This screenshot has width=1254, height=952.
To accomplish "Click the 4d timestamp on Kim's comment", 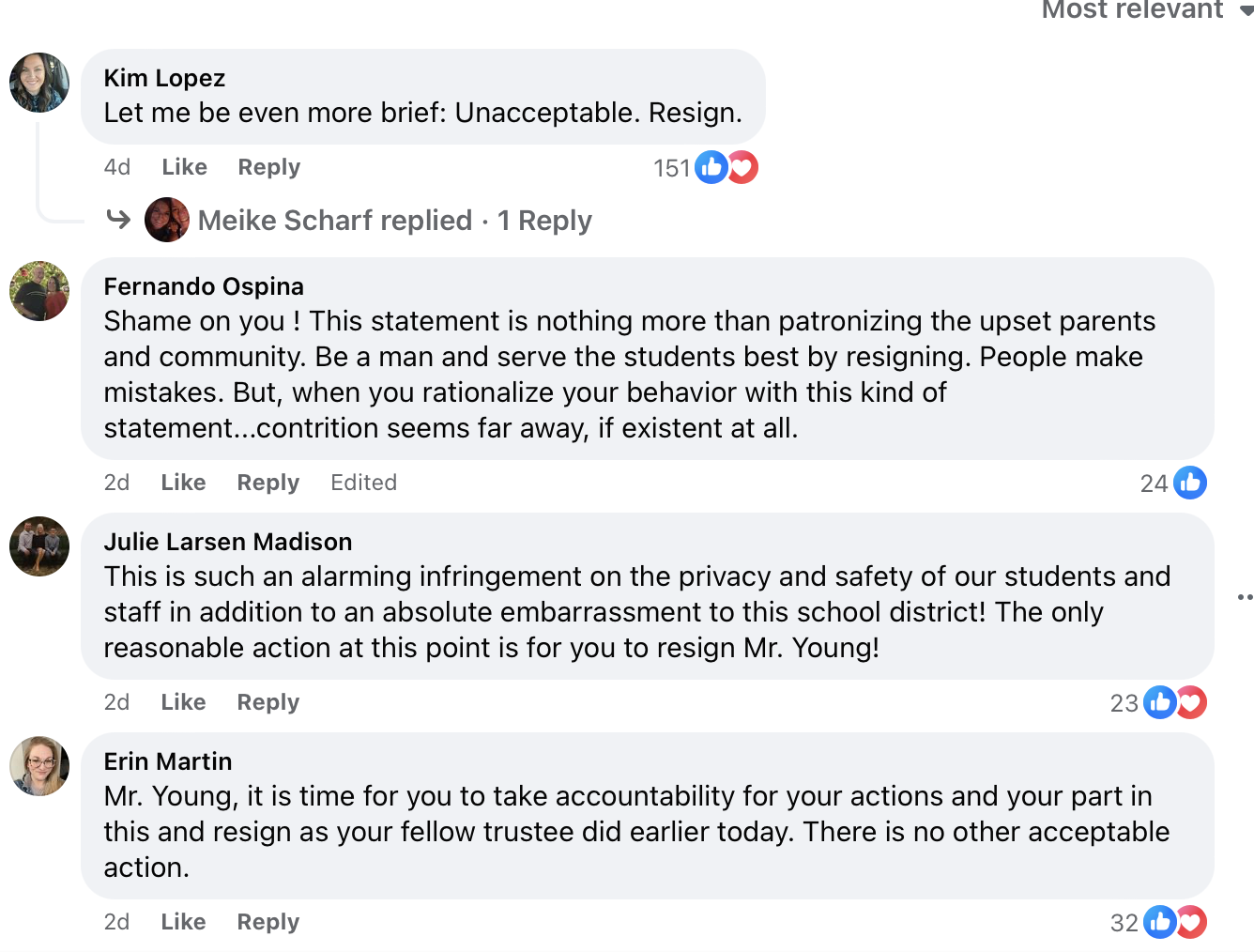I will pos(116,167).
